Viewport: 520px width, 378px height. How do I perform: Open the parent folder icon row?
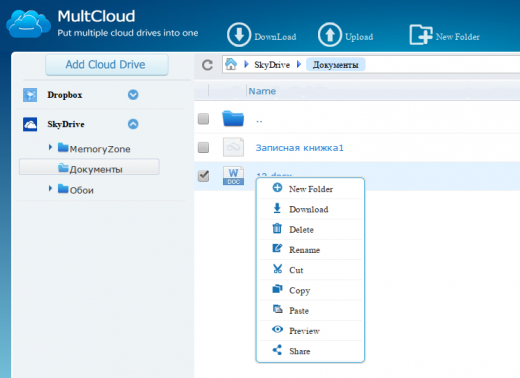coord(233,119)
